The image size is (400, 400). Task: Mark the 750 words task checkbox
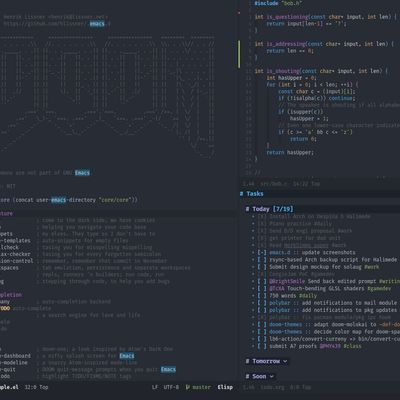click(x=262, y=296)
